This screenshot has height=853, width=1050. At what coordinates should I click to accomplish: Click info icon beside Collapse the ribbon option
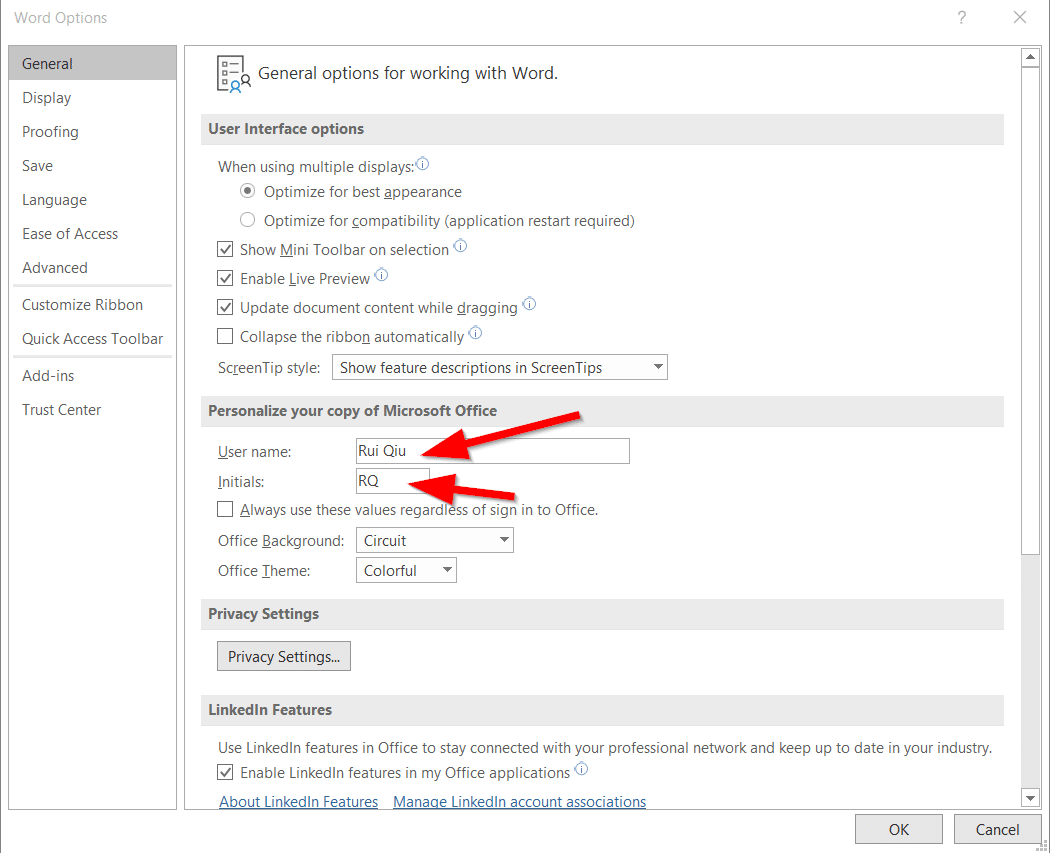[475, 333]
